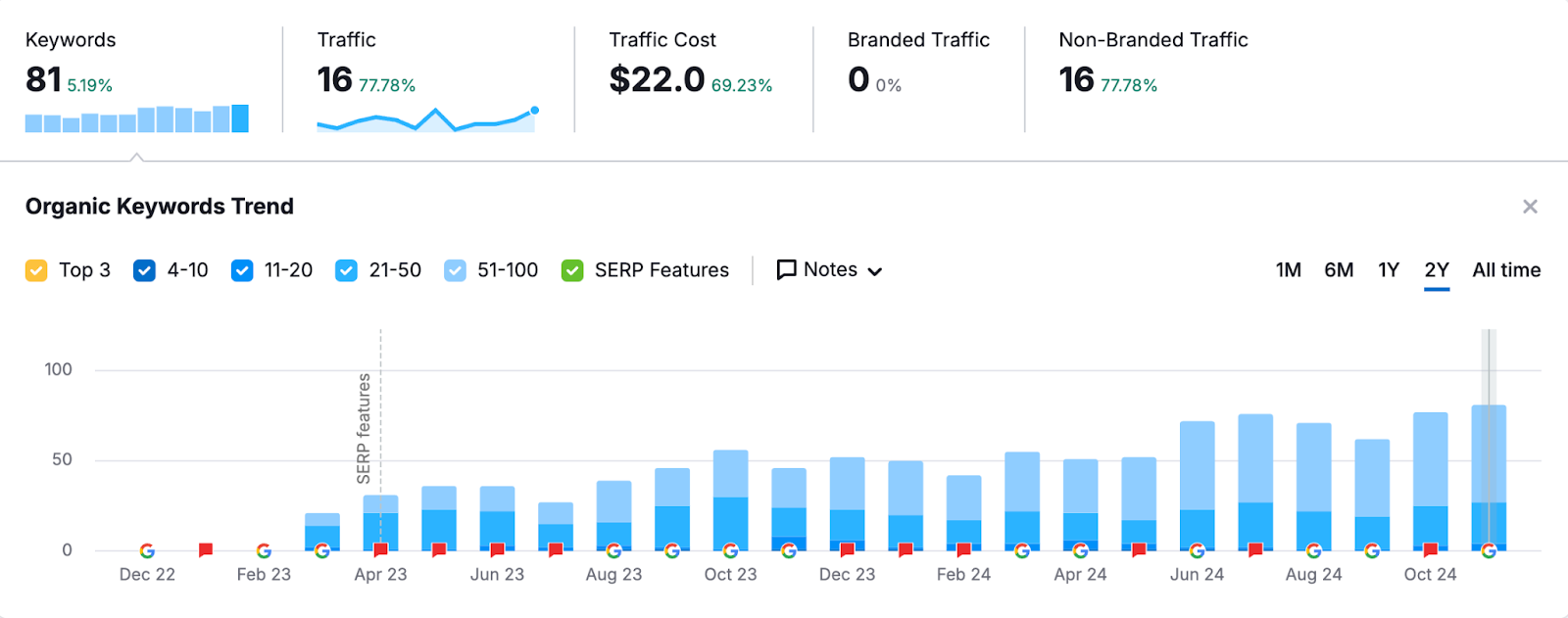Click the red note flag at Oct 24
Screen dimensions: 1568x618
(x=1430, y=550)
